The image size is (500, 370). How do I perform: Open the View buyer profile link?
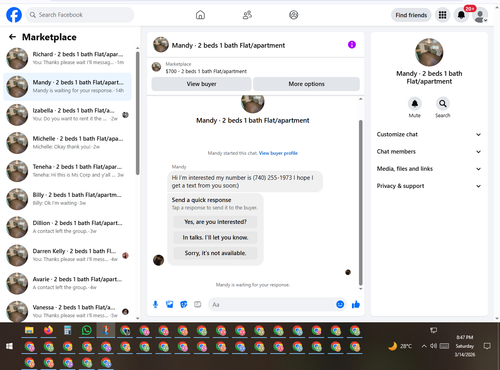[x=278, y=153]
